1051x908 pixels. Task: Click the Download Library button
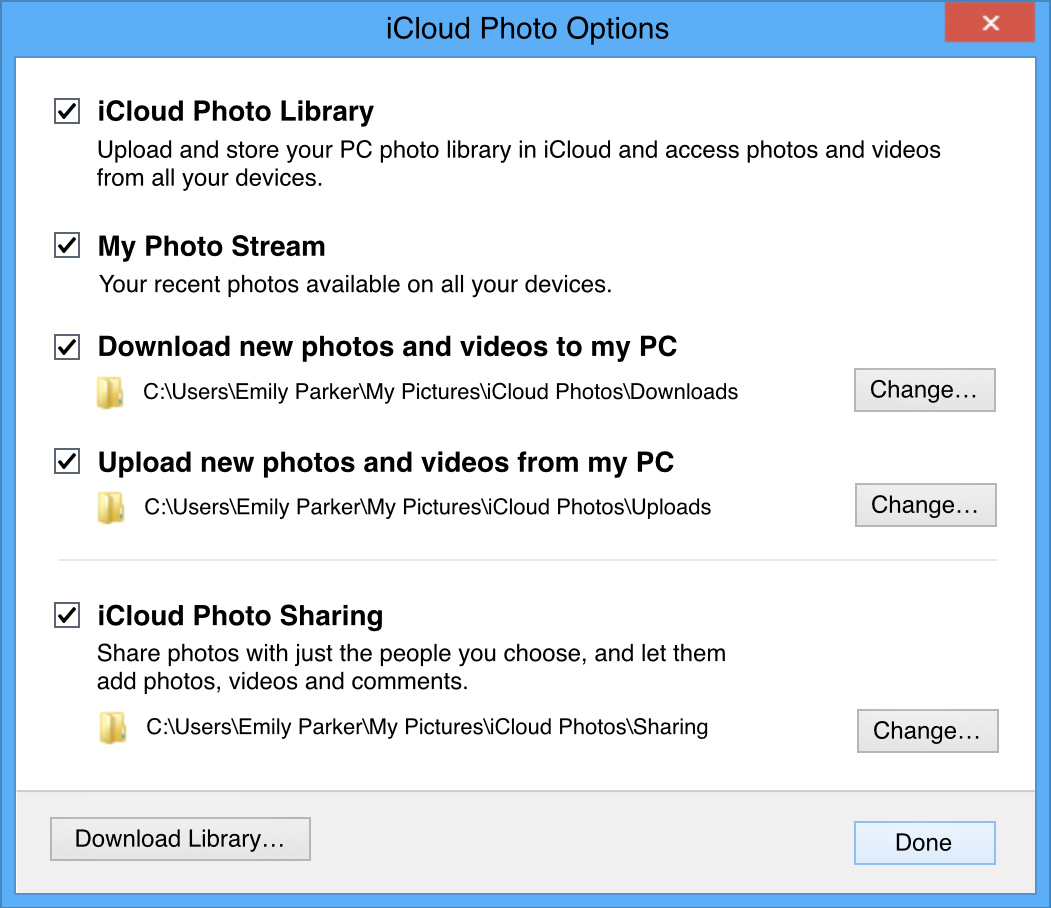[180, 839]
